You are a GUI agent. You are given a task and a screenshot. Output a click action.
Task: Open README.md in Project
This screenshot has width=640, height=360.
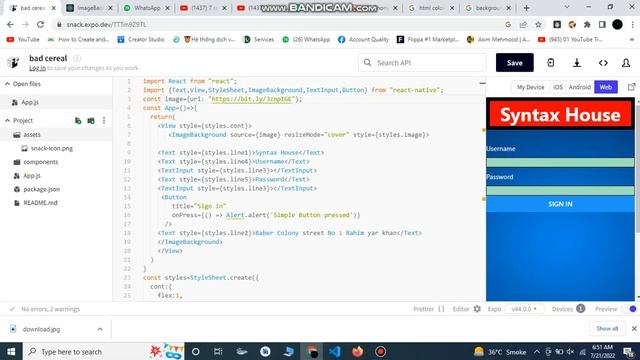pyautogui.click(x=40, y=202)
